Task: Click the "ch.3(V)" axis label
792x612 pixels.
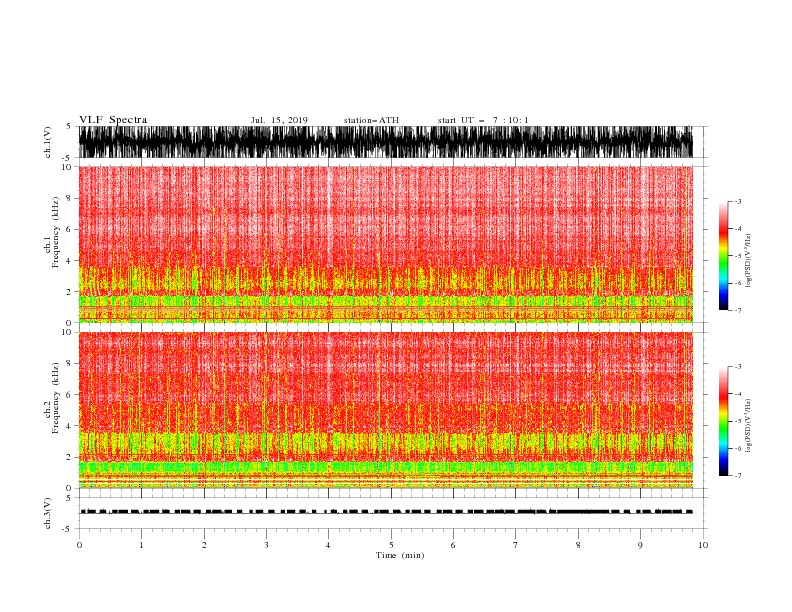Action: point(48,513)
